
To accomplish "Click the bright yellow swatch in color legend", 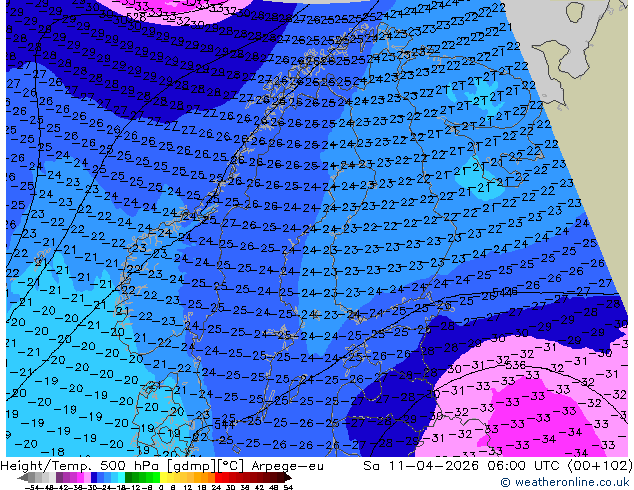I will pyautogui.click(x=163, y=477).
